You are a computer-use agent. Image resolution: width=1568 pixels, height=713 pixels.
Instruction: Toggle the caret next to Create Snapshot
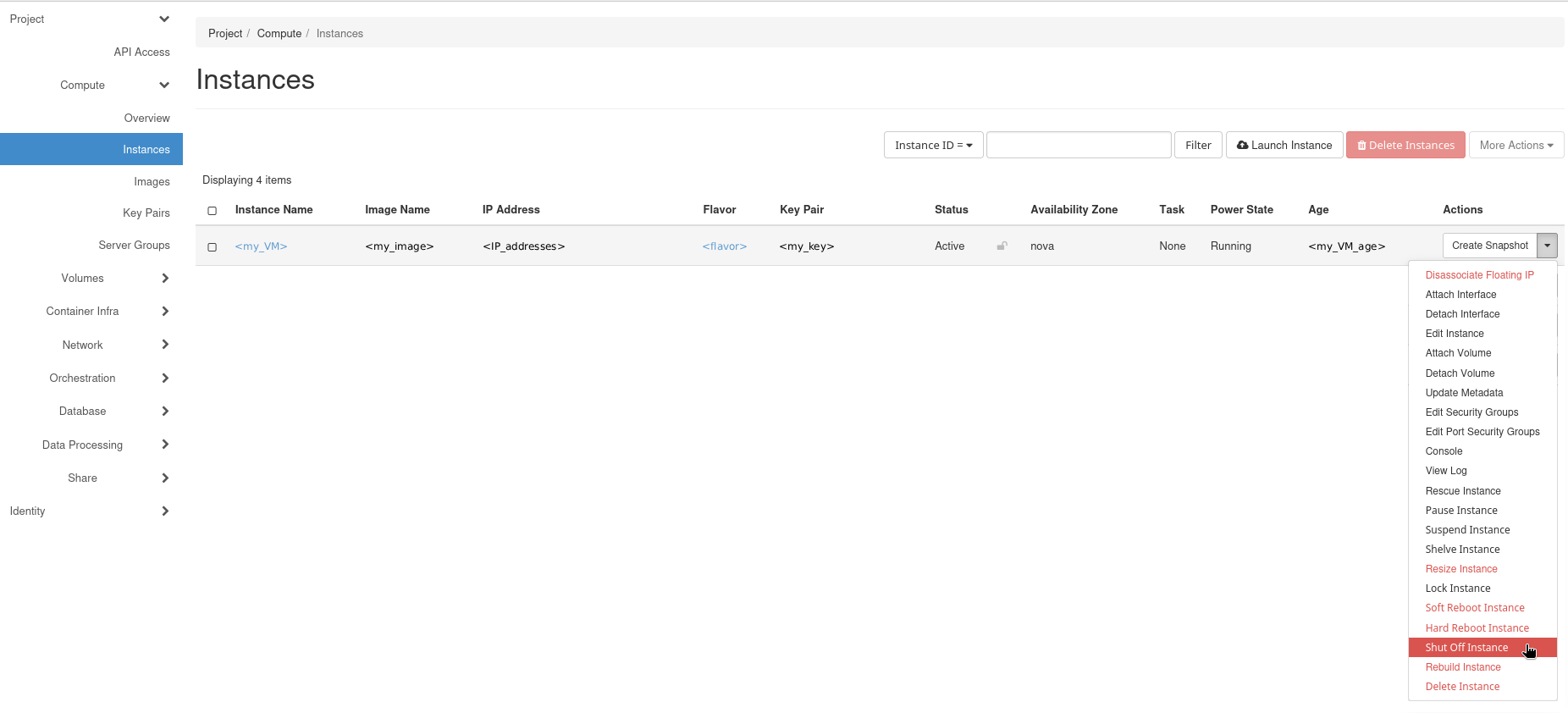pyautogui.click(x=1547, y=246)
